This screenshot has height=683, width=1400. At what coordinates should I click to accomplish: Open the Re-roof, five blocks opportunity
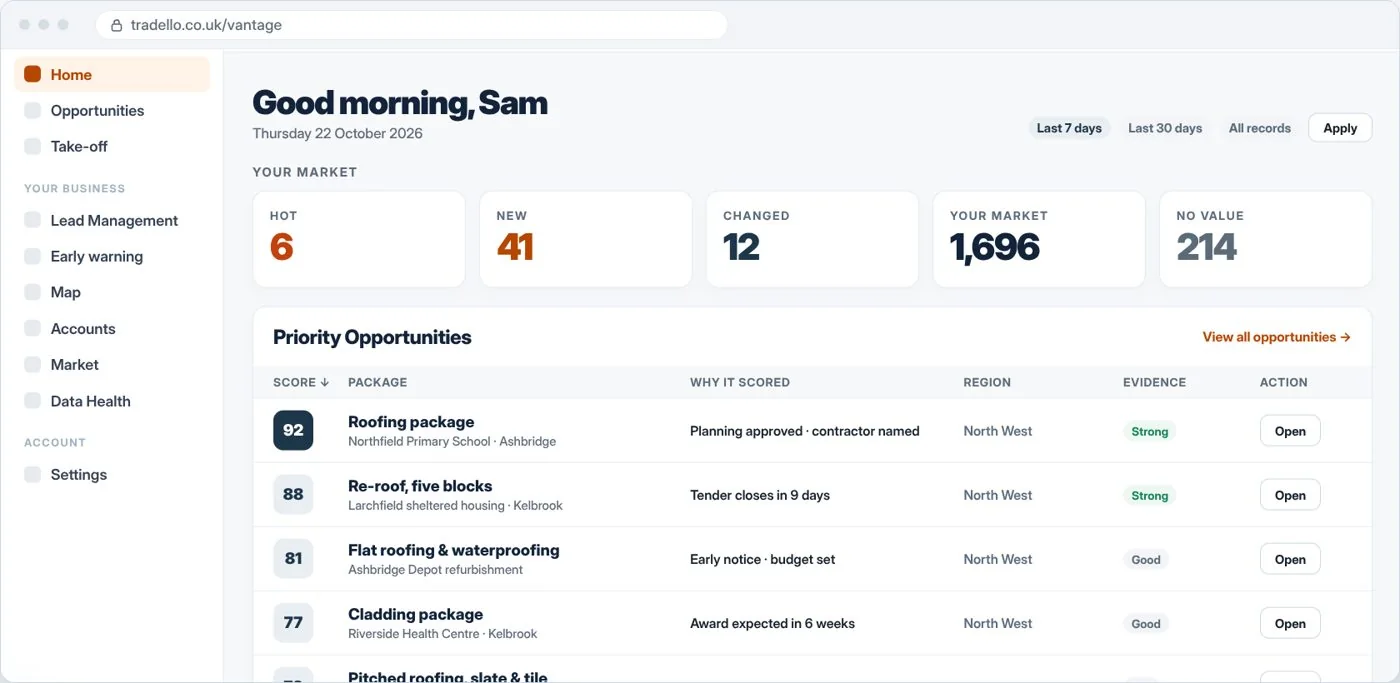(1290, 495)
